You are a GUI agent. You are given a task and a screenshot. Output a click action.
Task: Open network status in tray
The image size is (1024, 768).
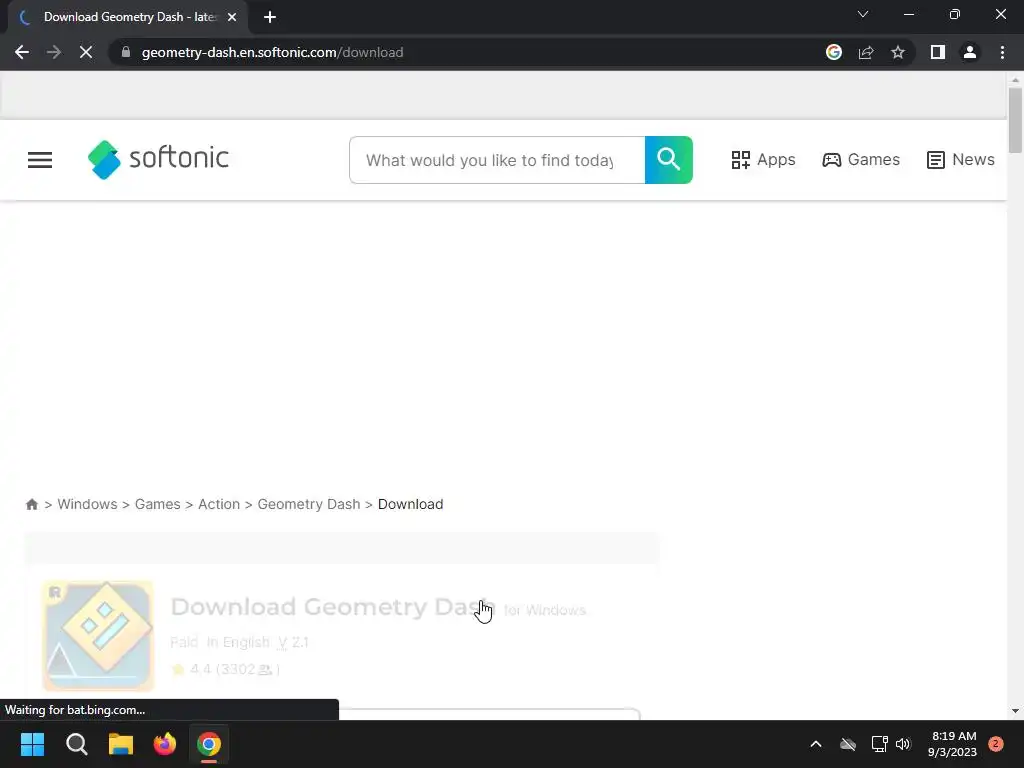pos(879,744)
